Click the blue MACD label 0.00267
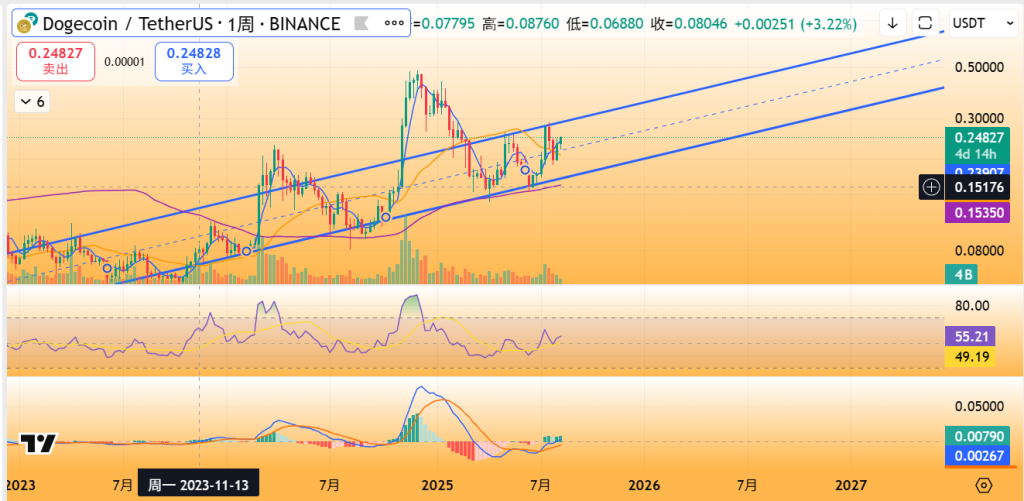1024x501 pixels. 977,456
